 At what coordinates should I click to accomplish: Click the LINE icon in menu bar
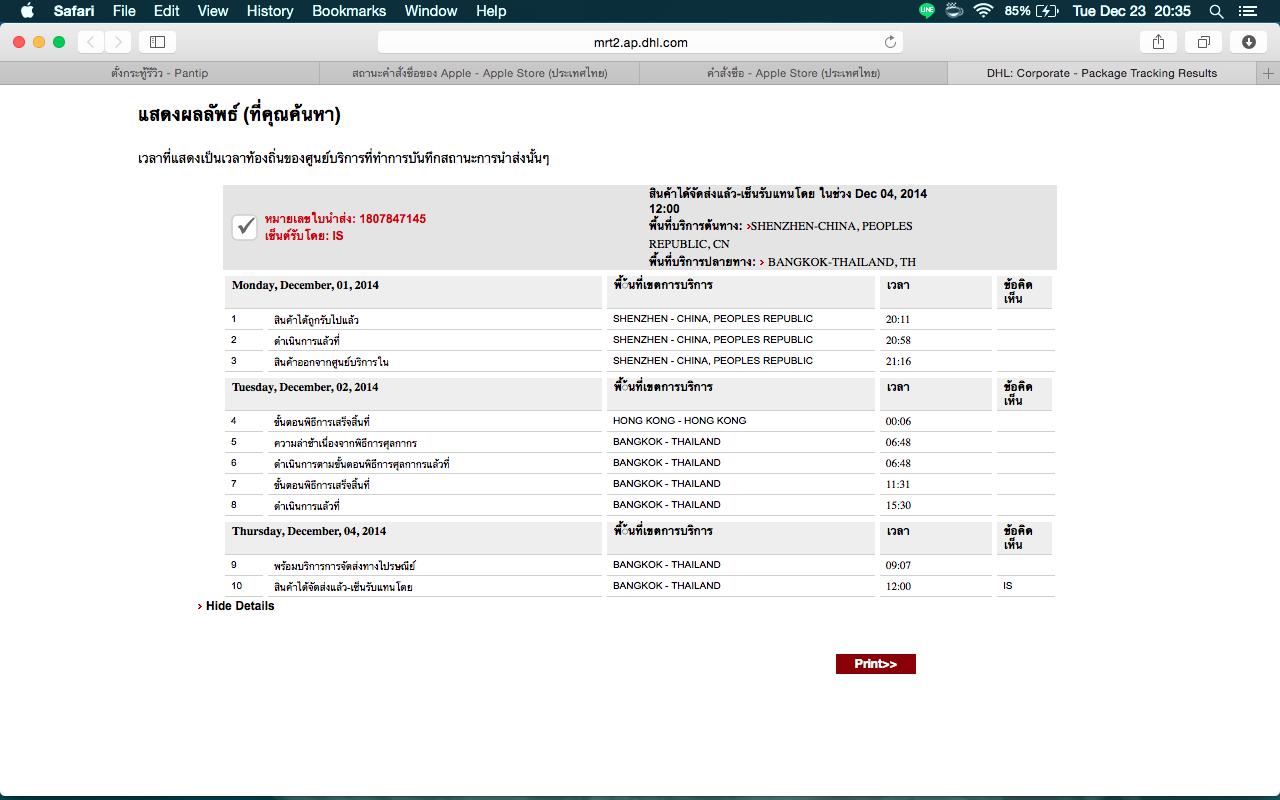click(x=927, y=11)
